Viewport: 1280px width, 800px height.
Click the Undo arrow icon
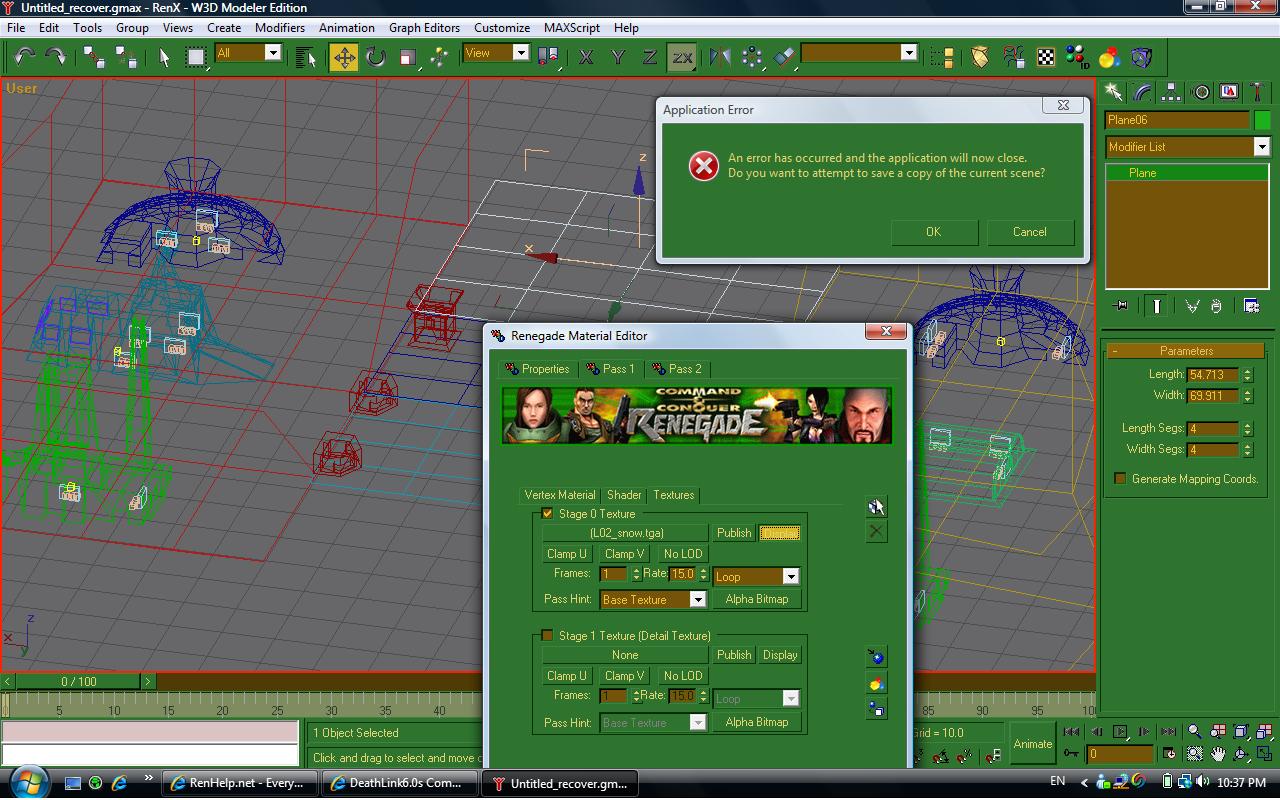click(x=25, y=57)
